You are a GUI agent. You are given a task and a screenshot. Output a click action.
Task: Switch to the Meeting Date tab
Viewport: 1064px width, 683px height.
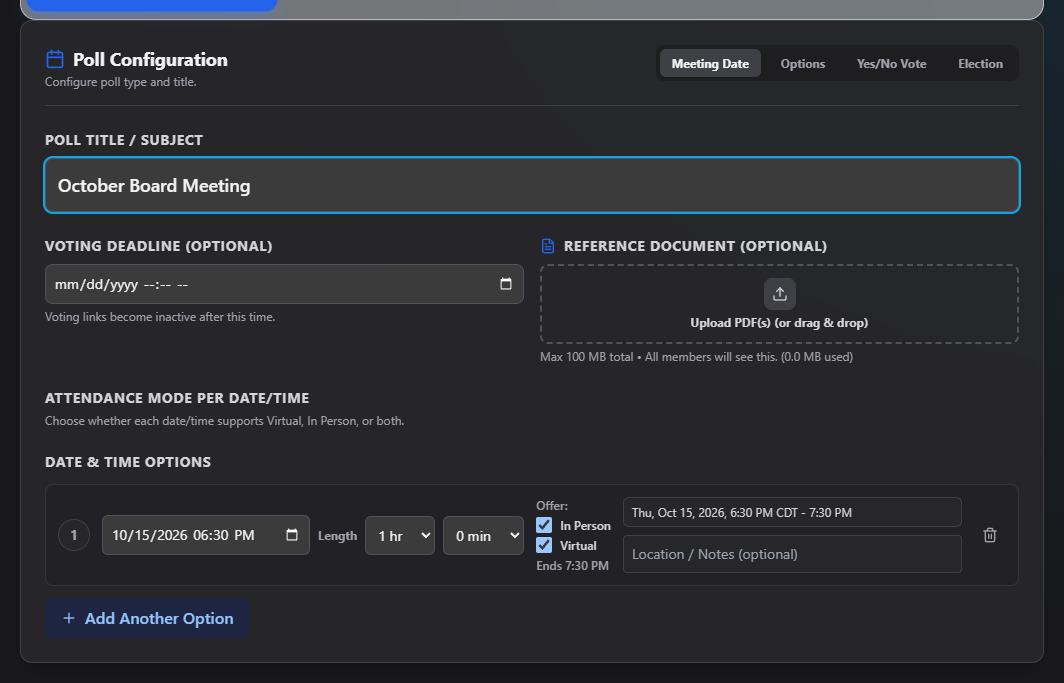click(x=710, y=63)
